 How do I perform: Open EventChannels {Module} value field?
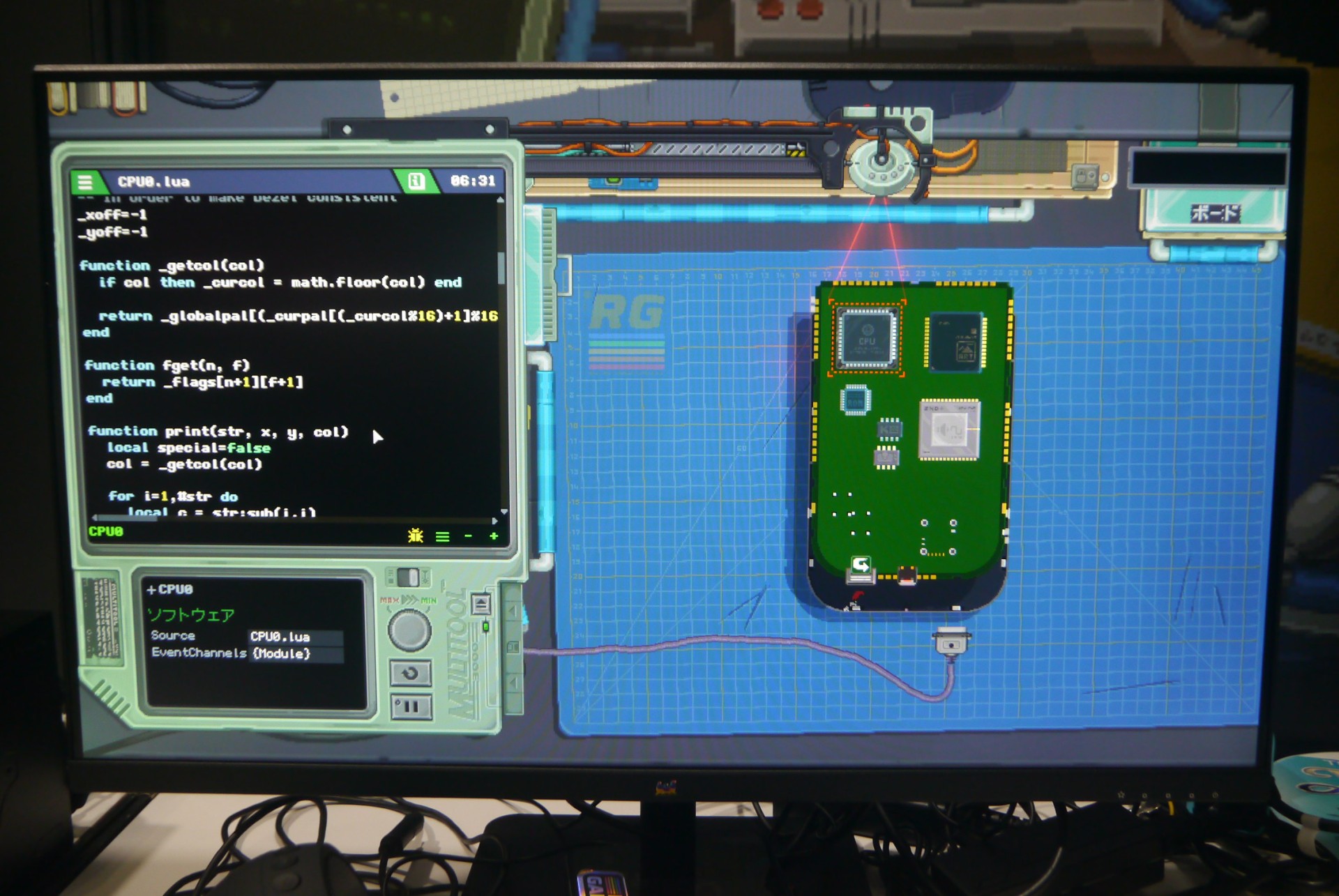pos(296,653)
